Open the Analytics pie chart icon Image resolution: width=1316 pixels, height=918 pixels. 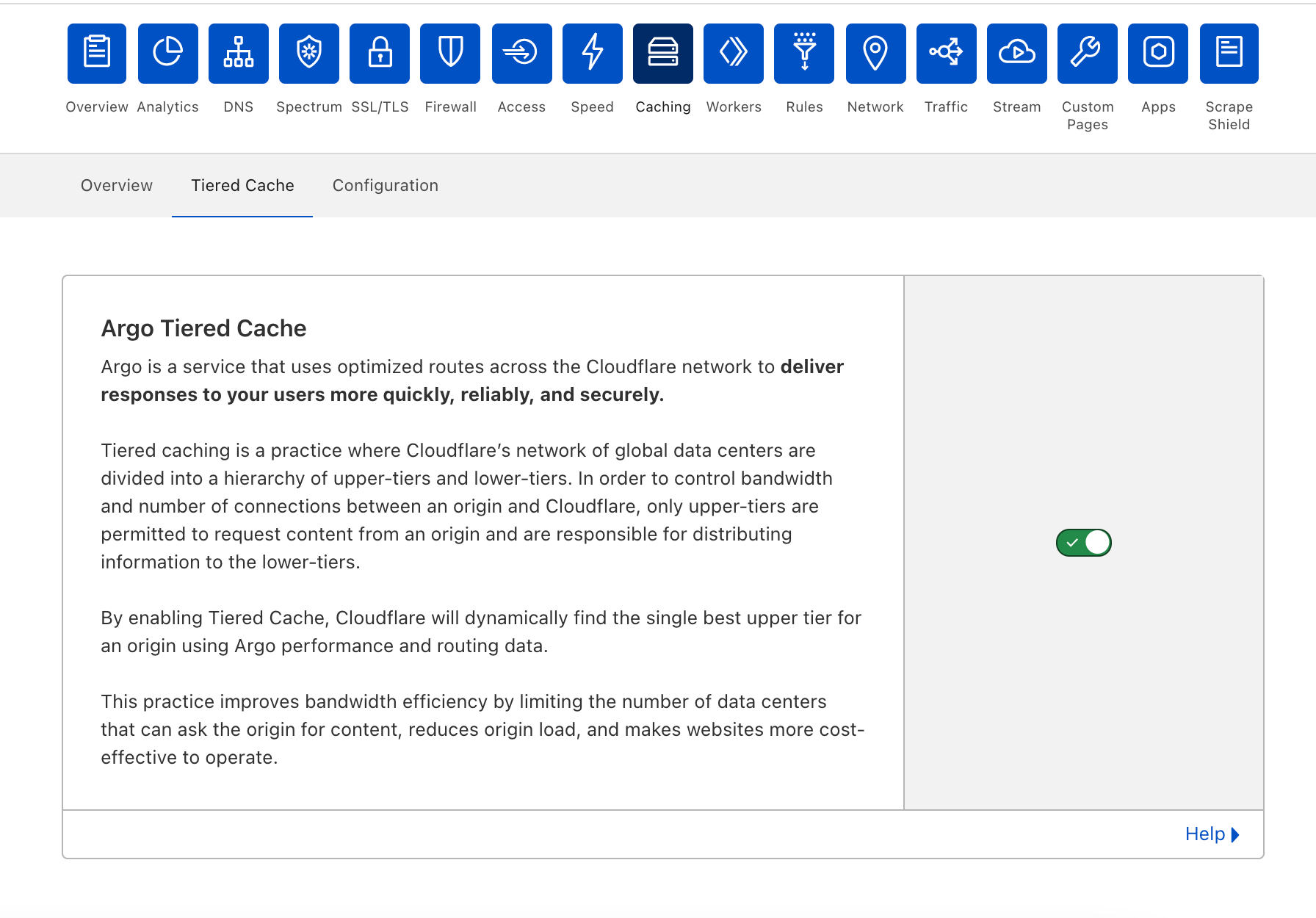167,54
